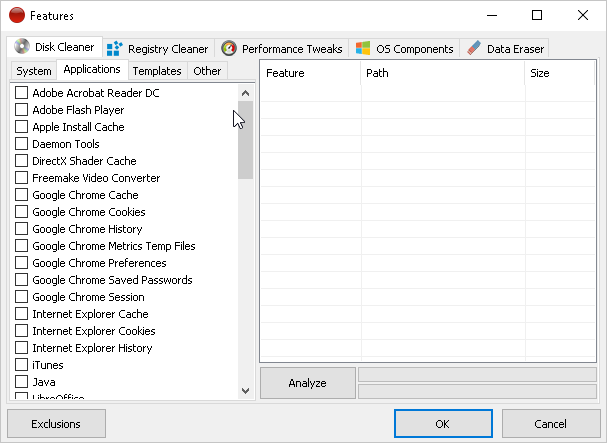Tick Google Chrome Saved Passwords

click(x=21, y=280)
